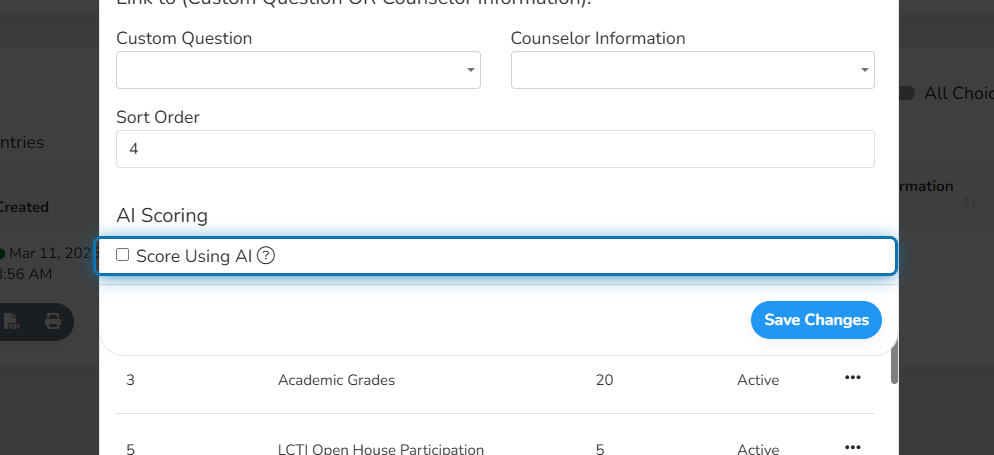Click Active status in Academic Grades row
This screenshot has height=455, width=994.
coord(758,380)
